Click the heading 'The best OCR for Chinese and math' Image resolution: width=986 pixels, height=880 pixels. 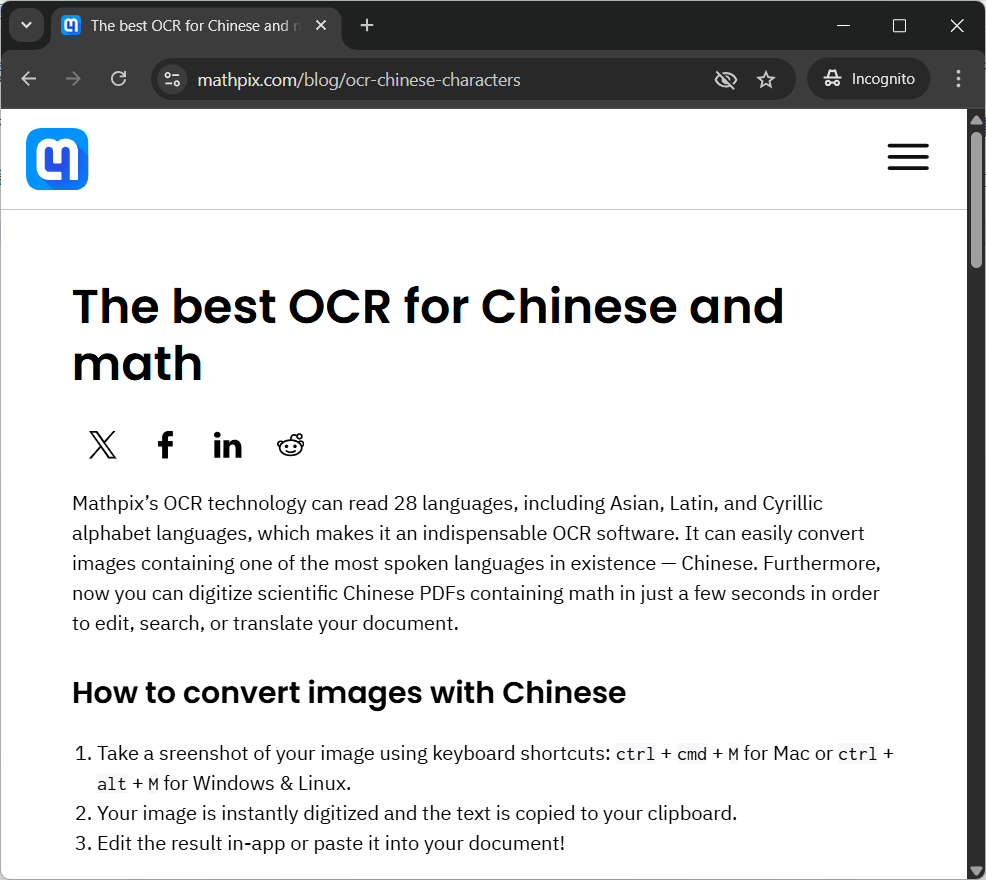[428, 335]
